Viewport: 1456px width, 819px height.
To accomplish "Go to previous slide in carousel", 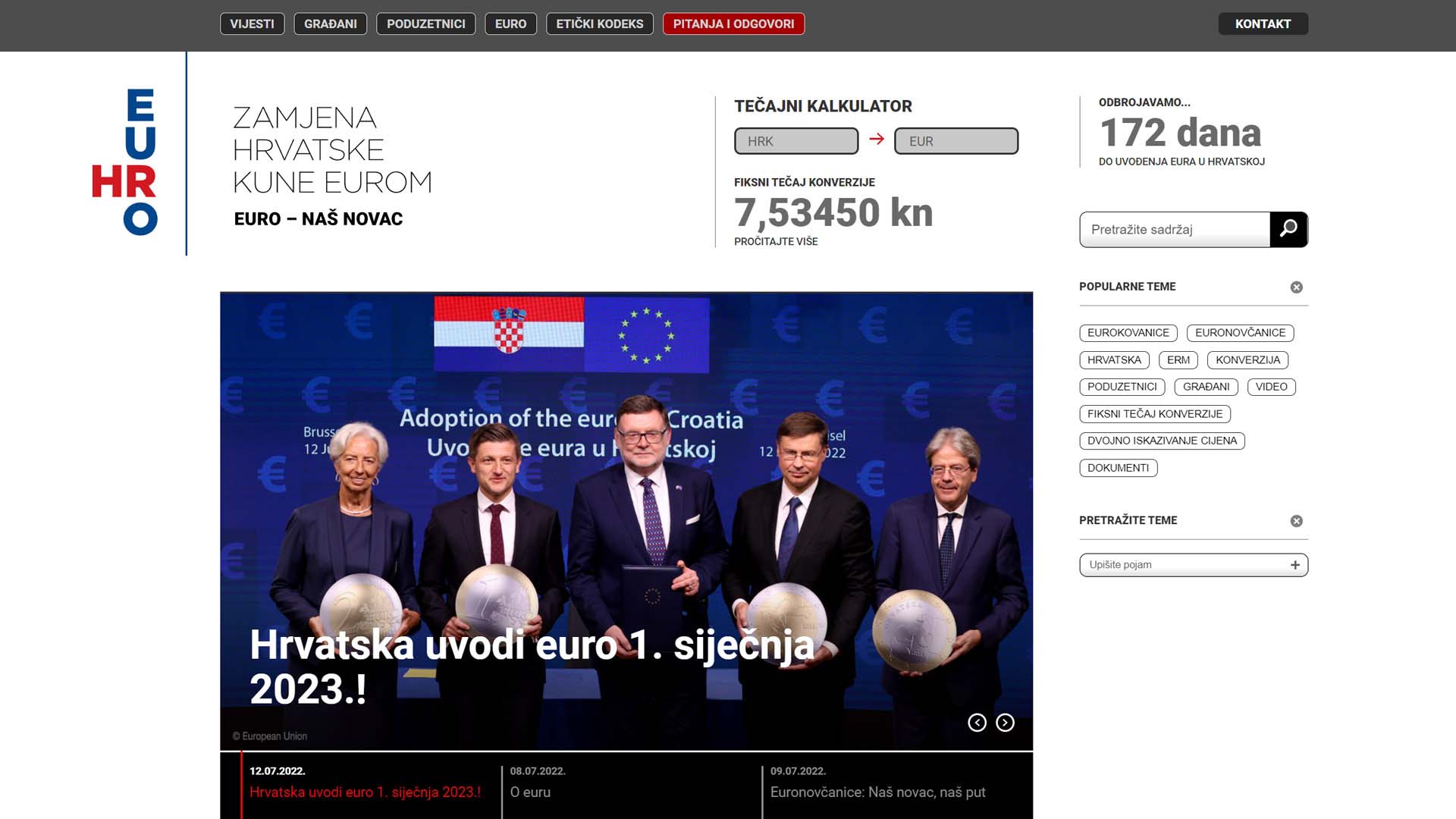I will point(977,723).
